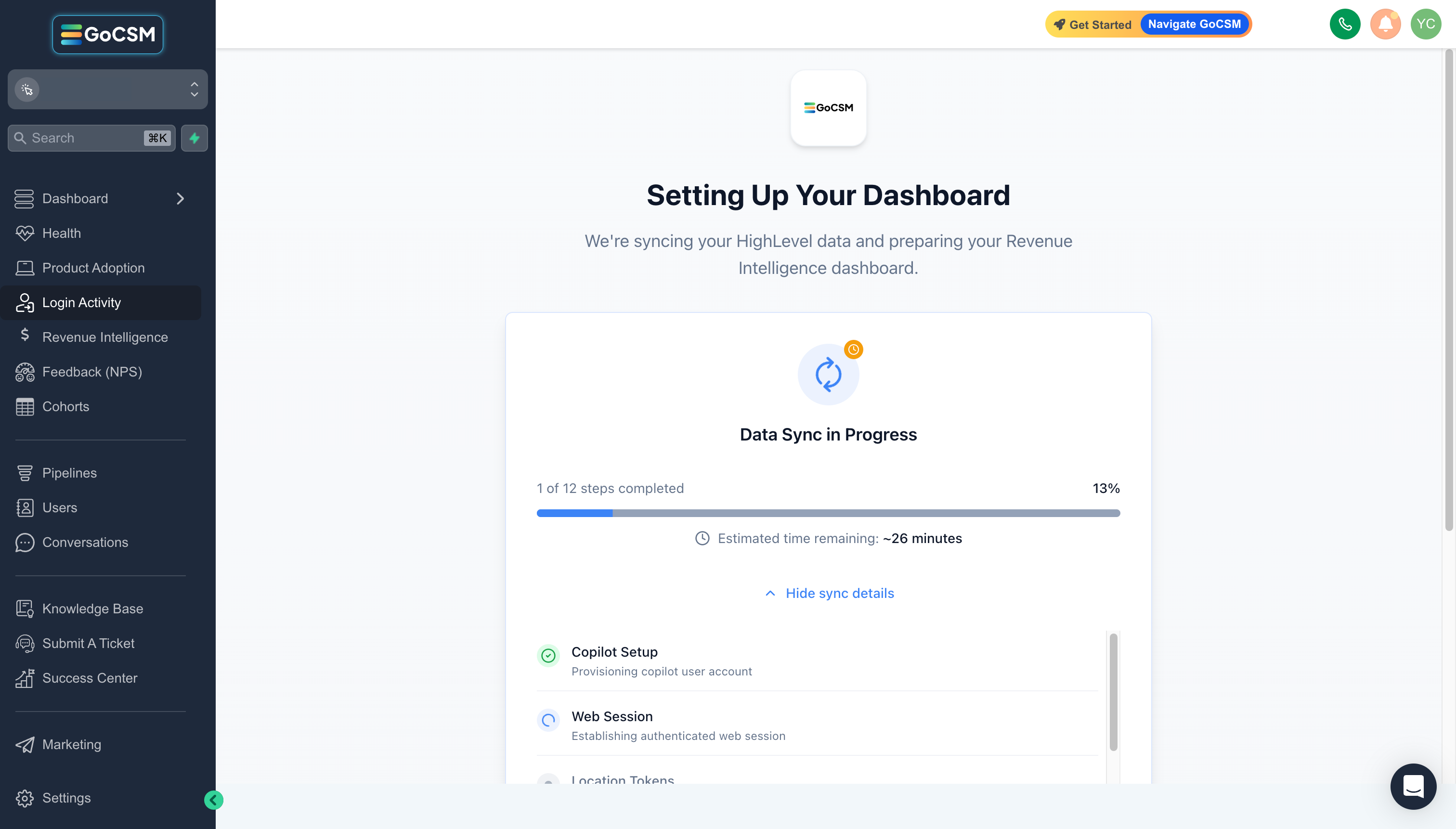Click the Success Center stairs icon
The image size is (1456, 829).
(x=25, y=678)
